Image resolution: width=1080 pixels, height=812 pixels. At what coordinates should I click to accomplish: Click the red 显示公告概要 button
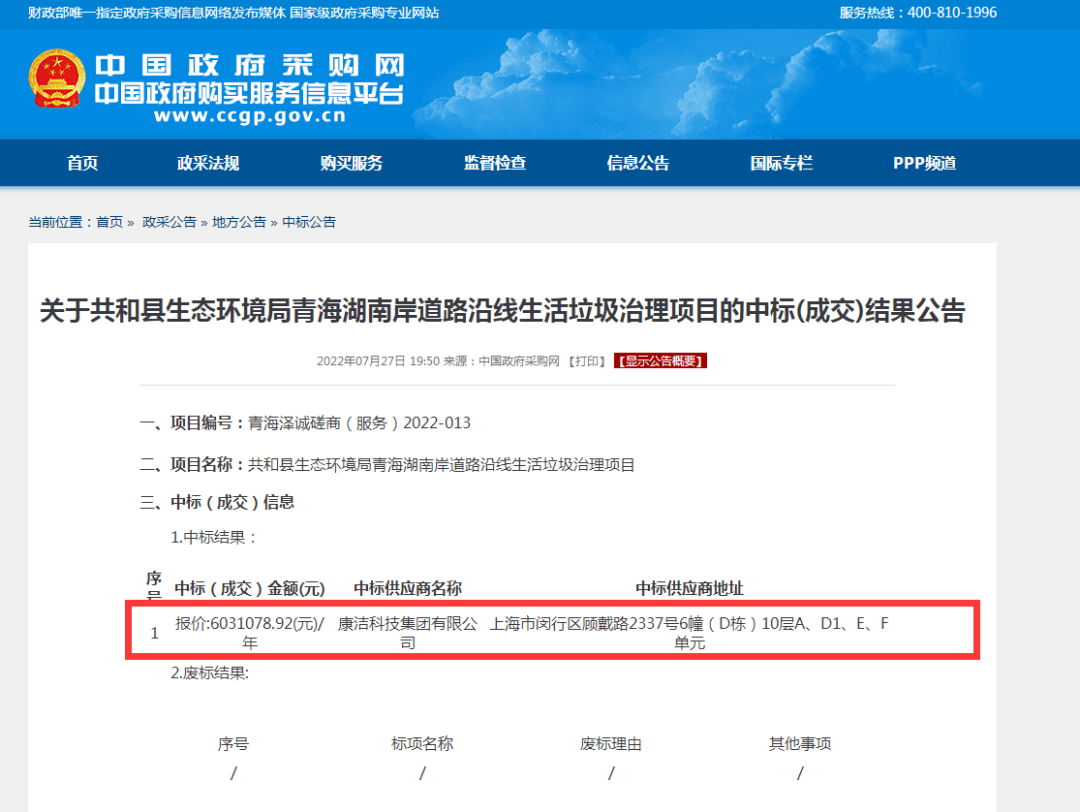tap(660, 362)
